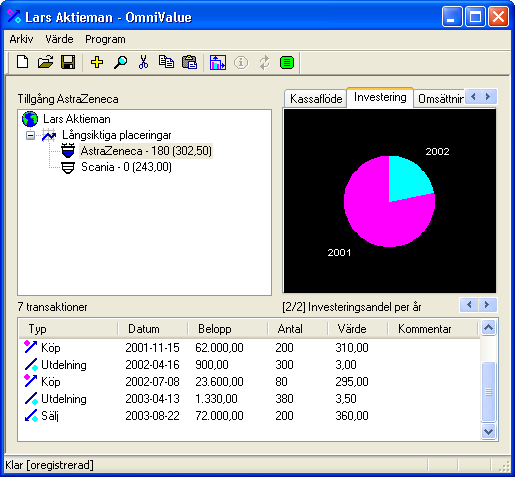Click the transaction list scroll down arrow
515x477 pixels.
pyautogui.click(x=489, y=432)
